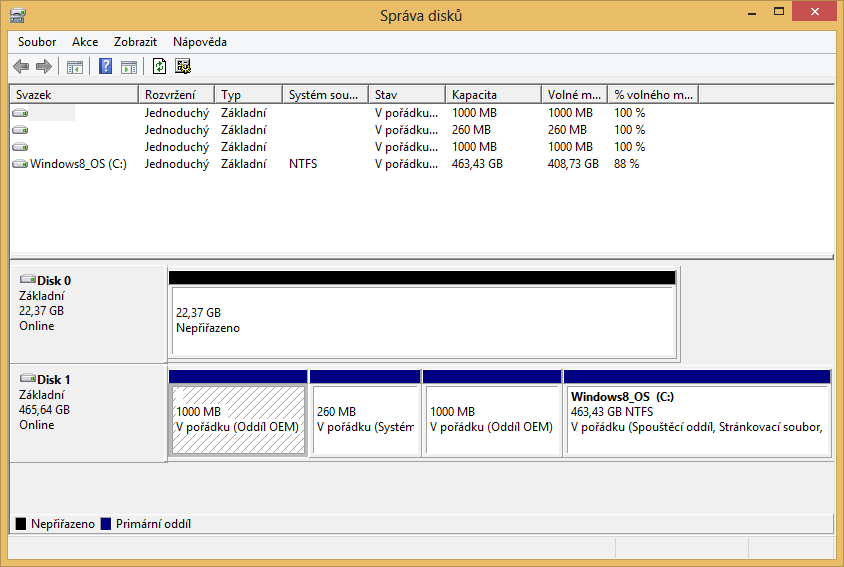The image size is (844, 567).
Task: Click the Back arrow toolbar icon
Action: (x=21, y=67)
